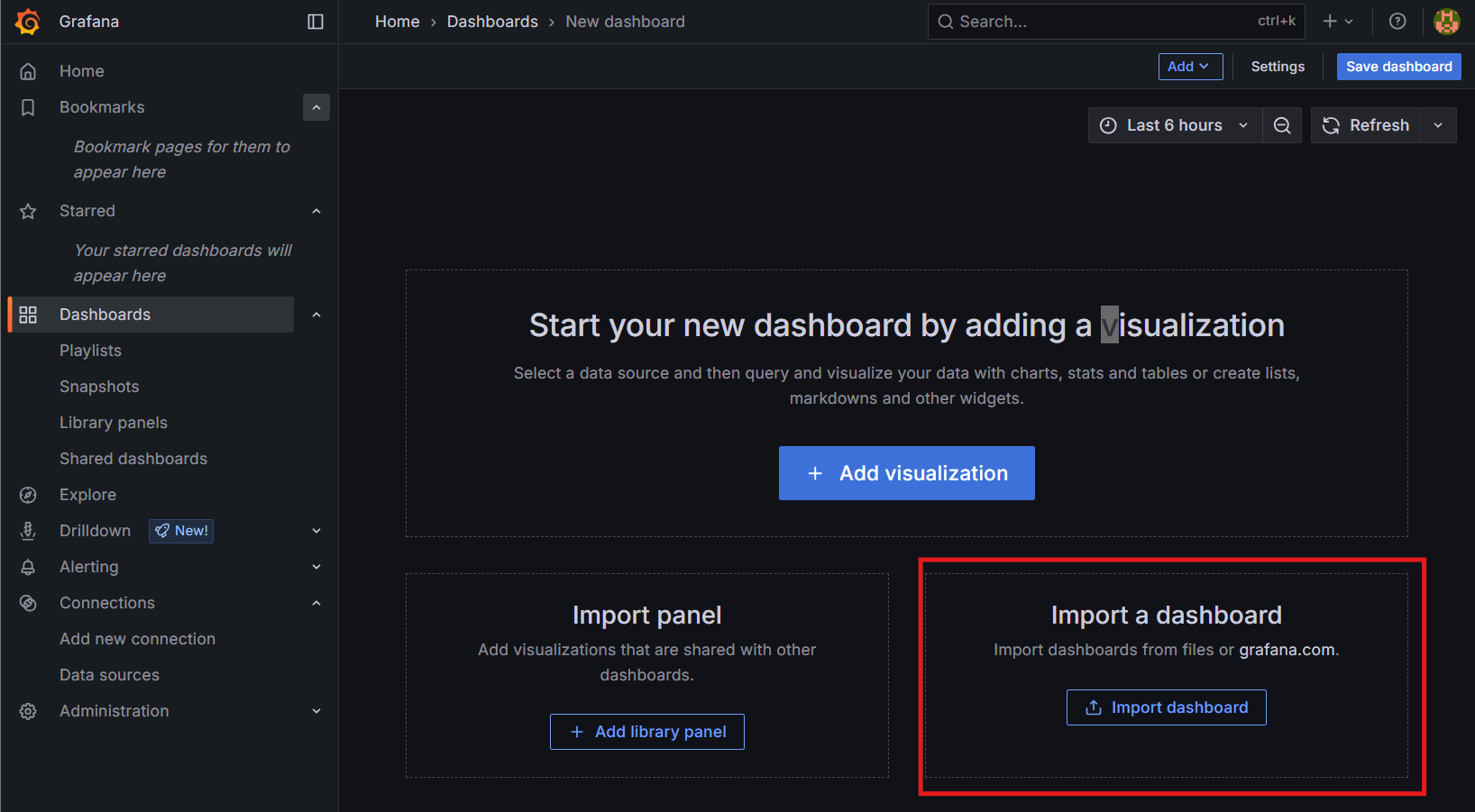Open Playlists in the sidebar
The height and width of the screenshot is (812, 1475).
pyautogui.click(x=90, y=351)
